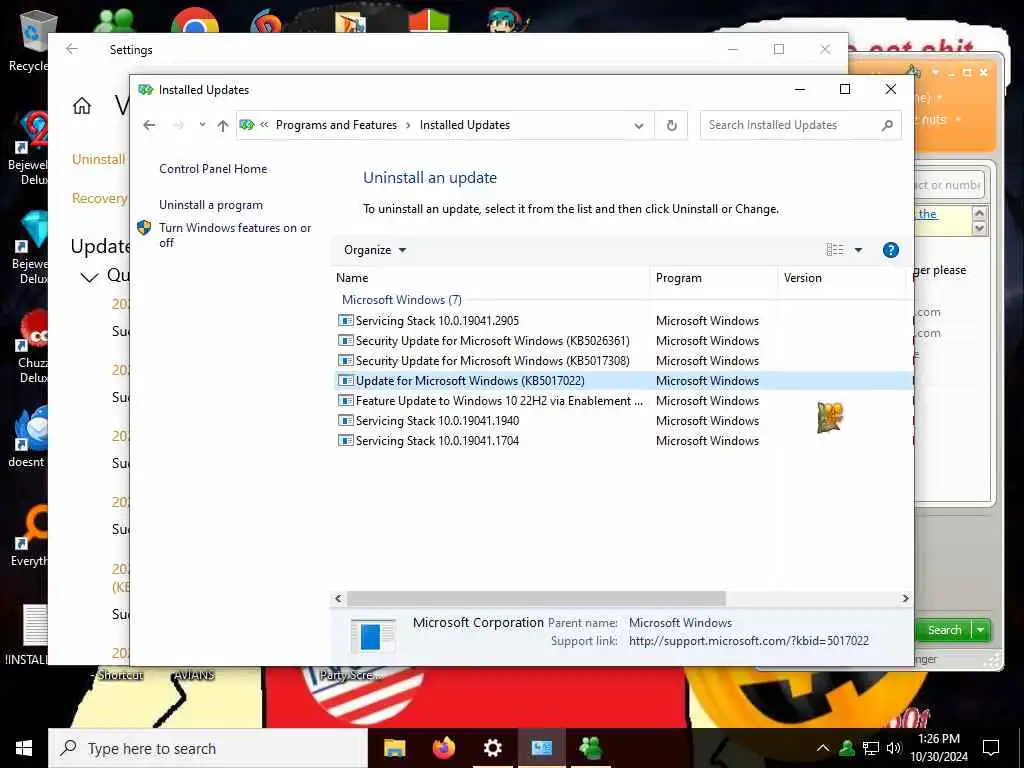Sort by the Version column header
Viewport: 1024px width, 768px height.
[841, 278]
